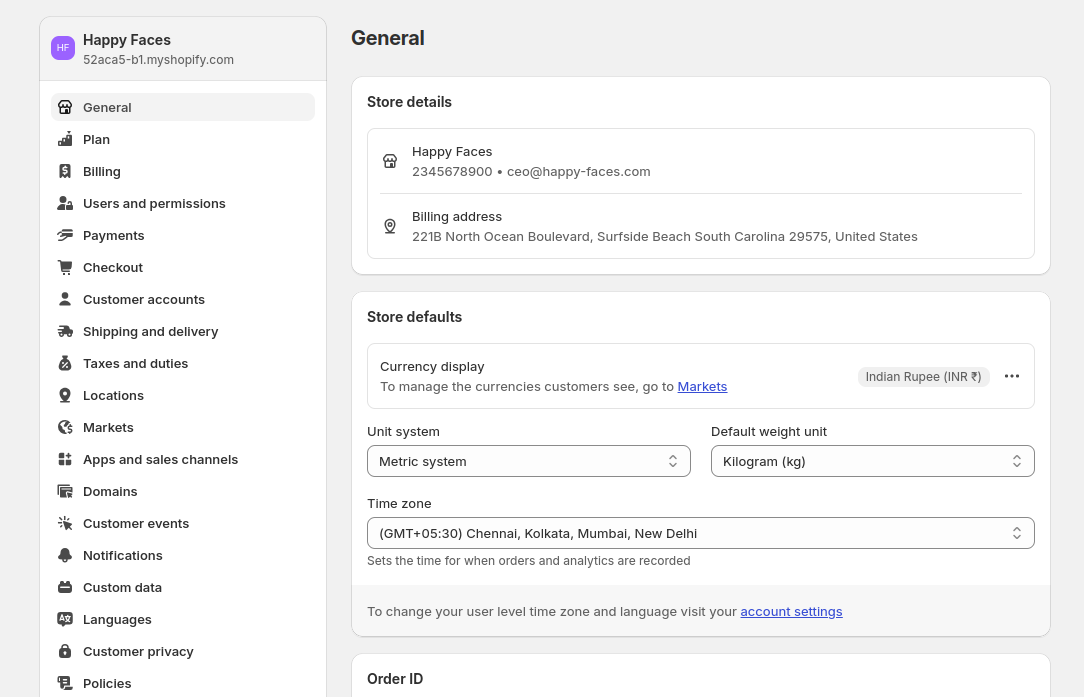
Task: Click the Payments hand icon
Action: [x=65, y=235]
